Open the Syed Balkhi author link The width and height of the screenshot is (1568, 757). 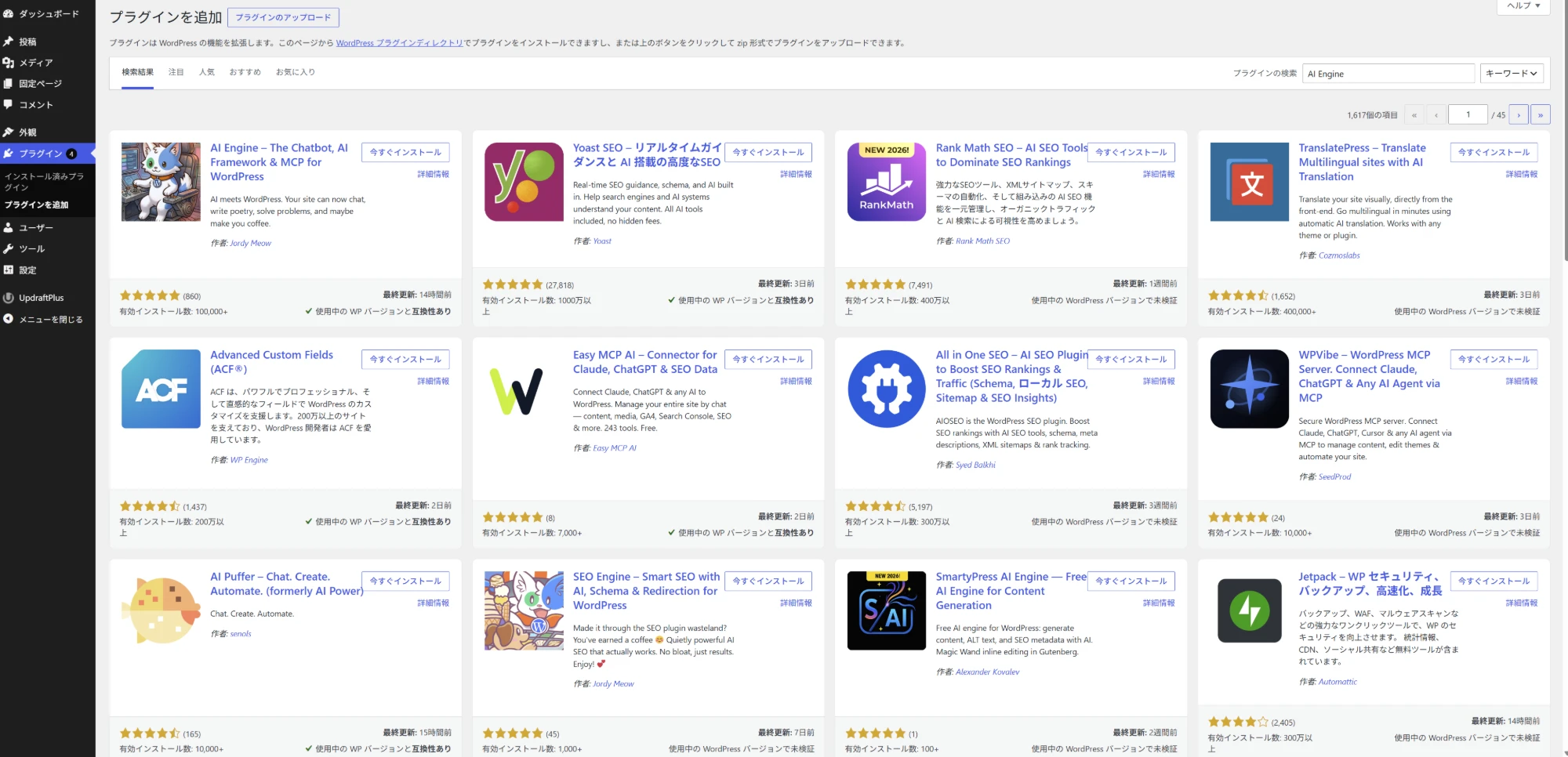click(975, 465)
